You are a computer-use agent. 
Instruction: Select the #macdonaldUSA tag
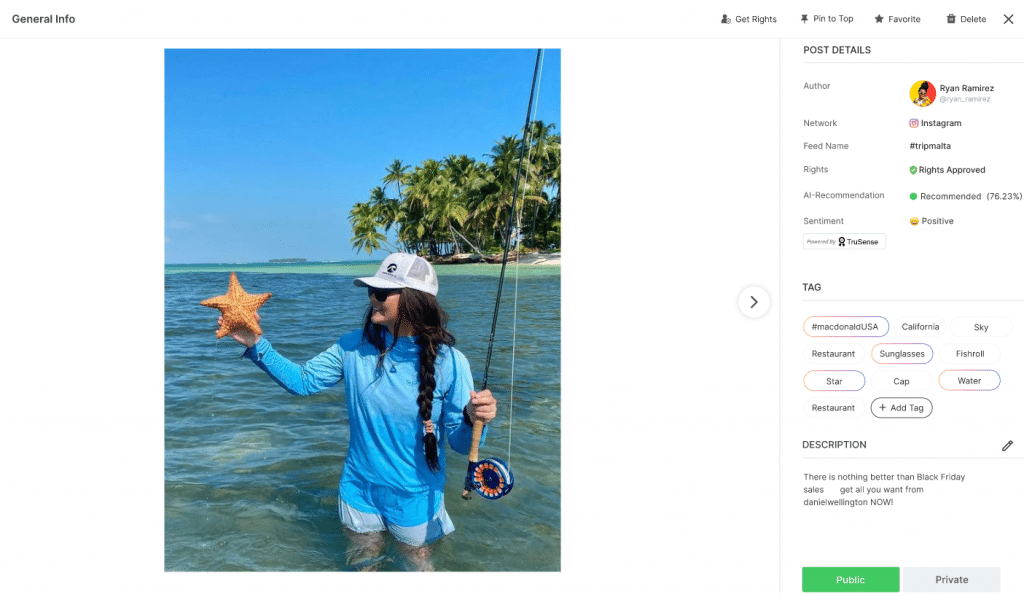pyautogui.click(x=846, y=326)
